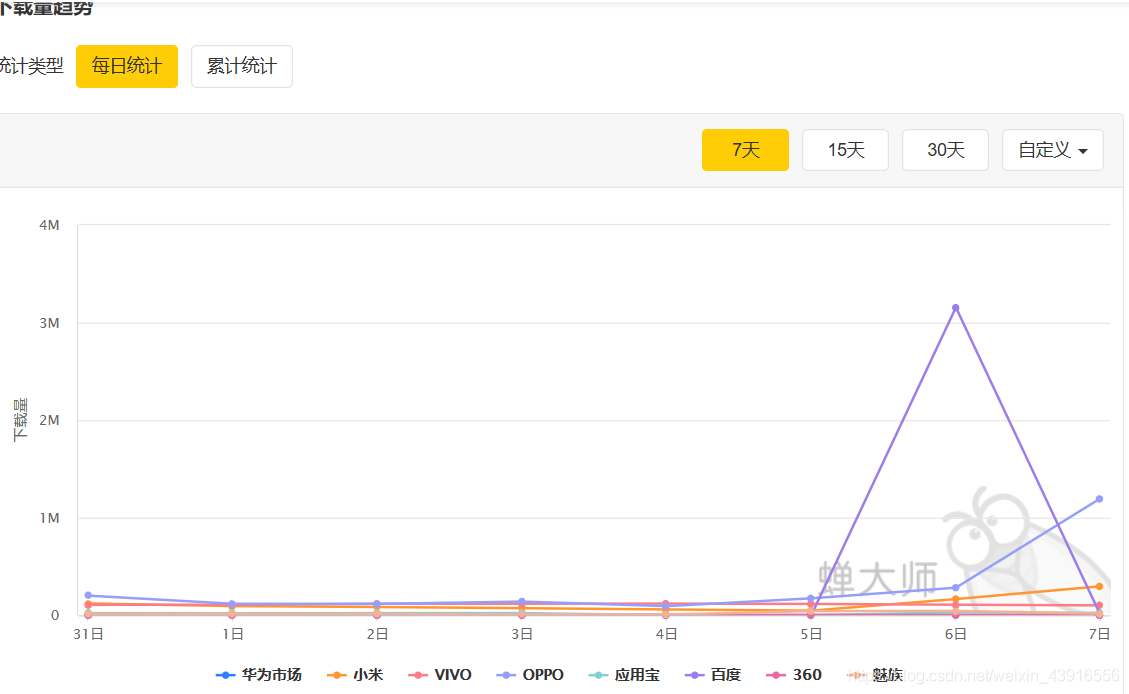The height and width of the screenshot is (694, 1129).
Task: Click OPPO data point on 7日
Action: [1099, 499]
